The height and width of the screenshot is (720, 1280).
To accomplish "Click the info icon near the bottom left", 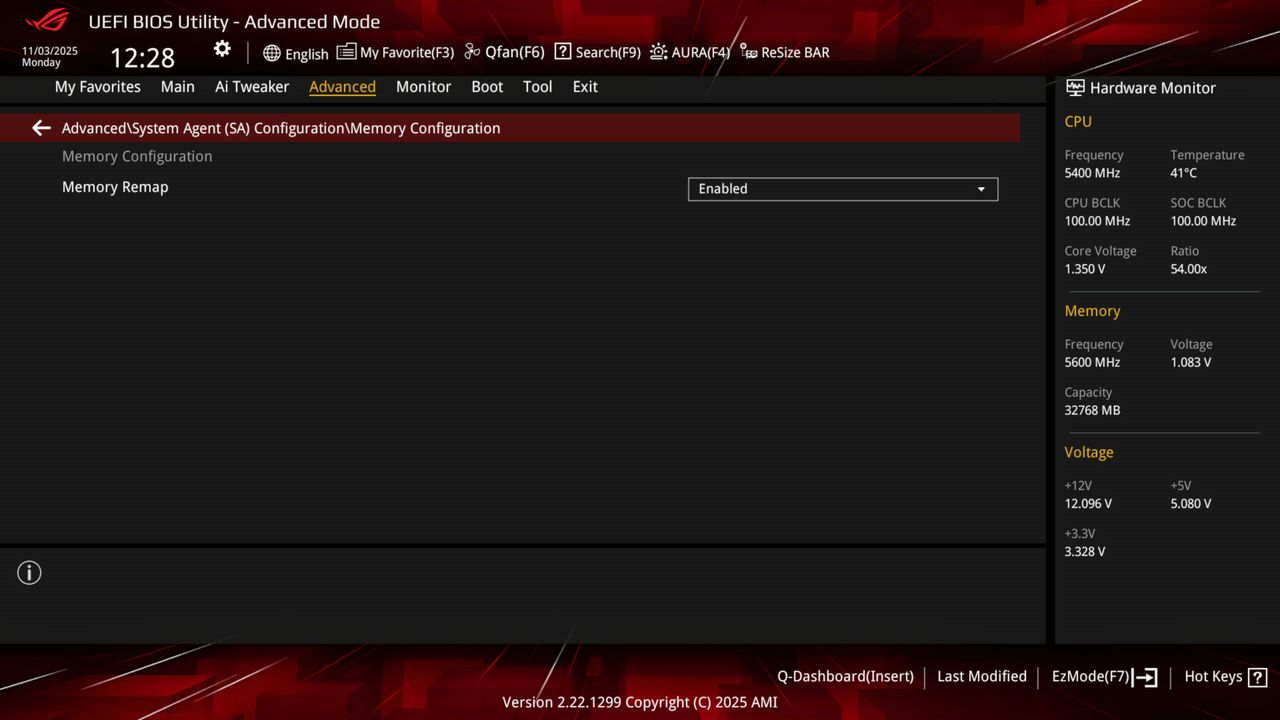I will click(29, 573).
